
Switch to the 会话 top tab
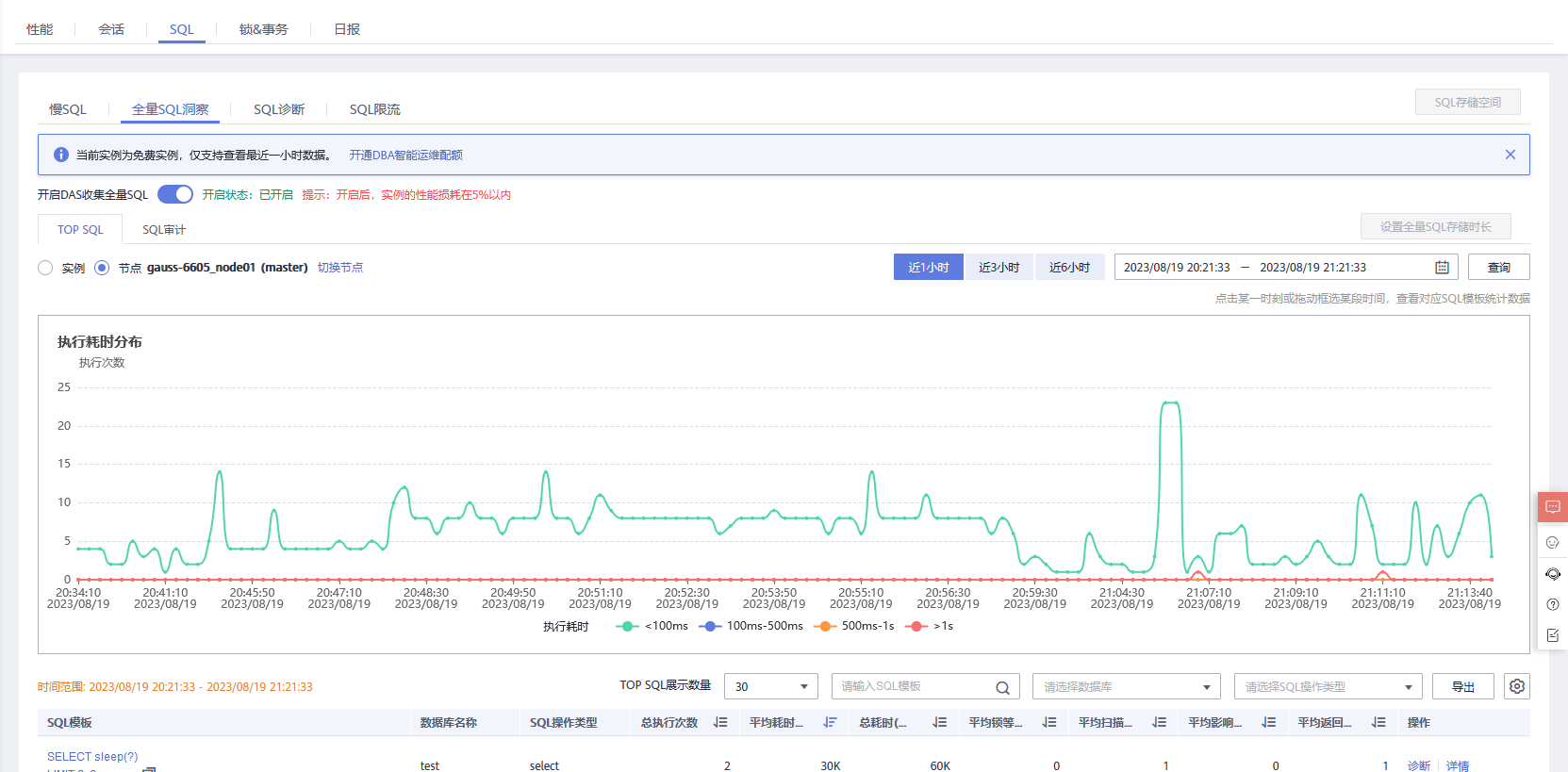[111, 29]
